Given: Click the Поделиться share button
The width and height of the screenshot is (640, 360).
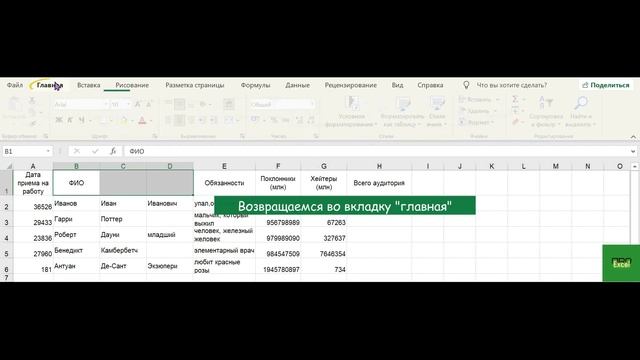Looking at the screenshot, I should [606, 85].
